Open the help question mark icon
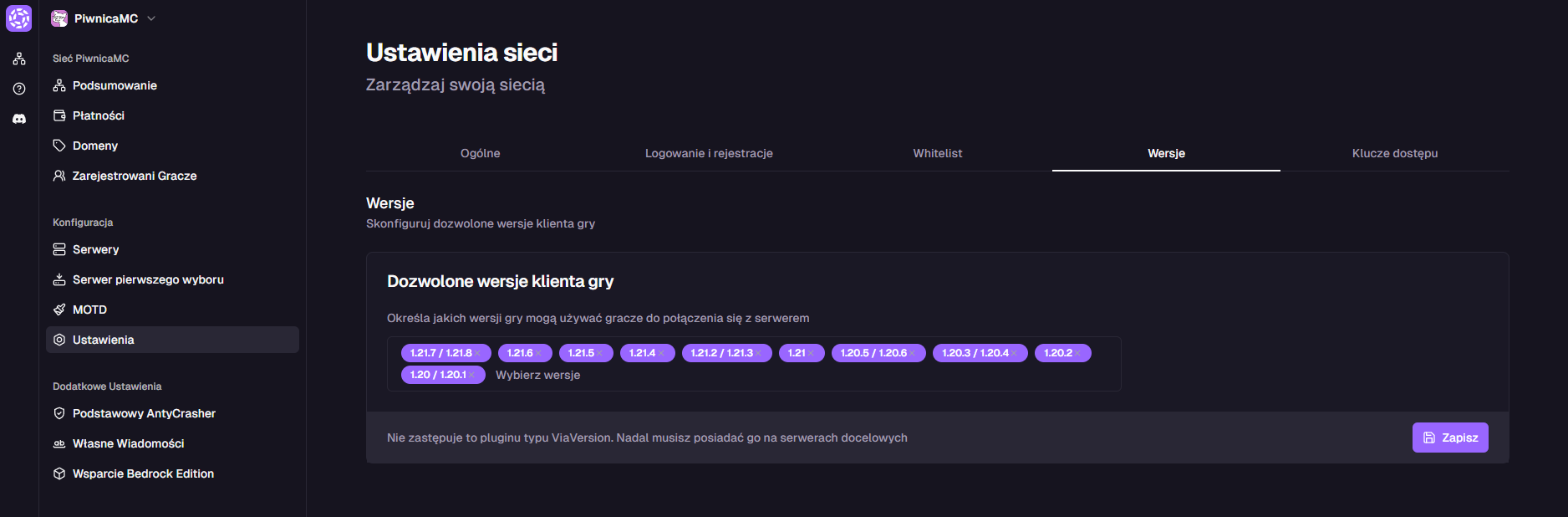Screen dimensions: 1568x517 point(19,89)
